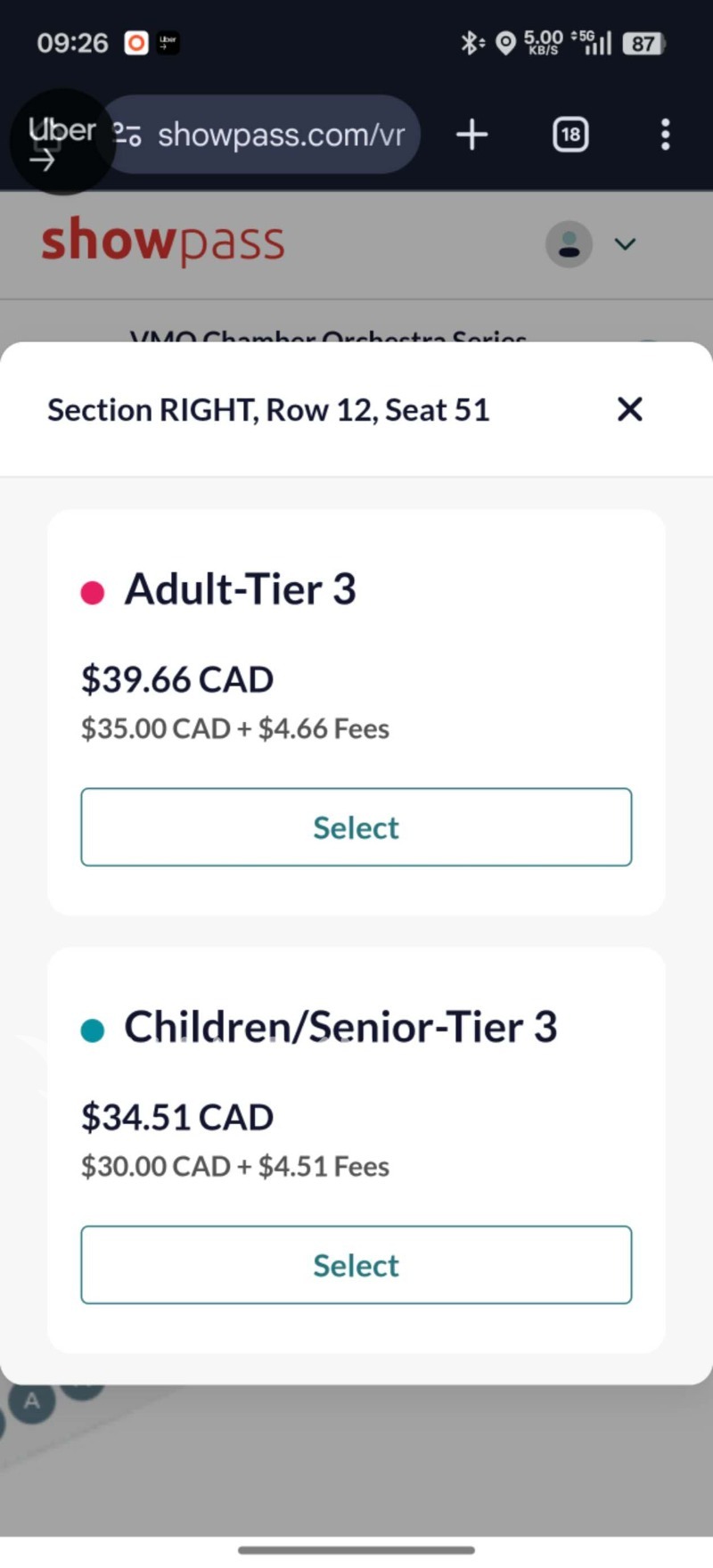Click the showpass logo

(x=163, y=242)
